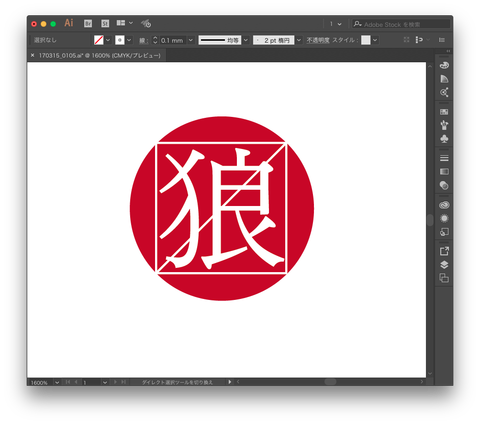
Task: Open the Color palette panel icon
Action: (444, 65)
